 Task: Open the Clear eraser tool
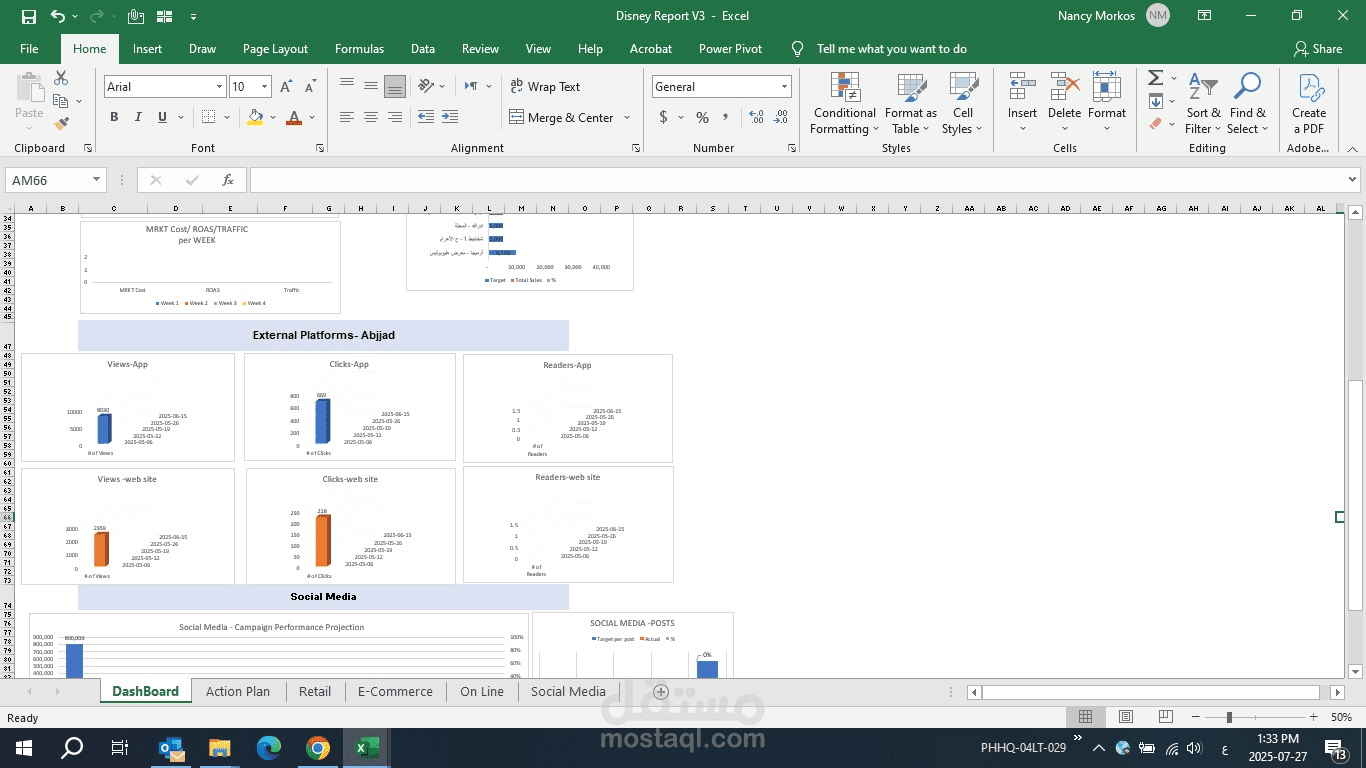(1156, 124)
